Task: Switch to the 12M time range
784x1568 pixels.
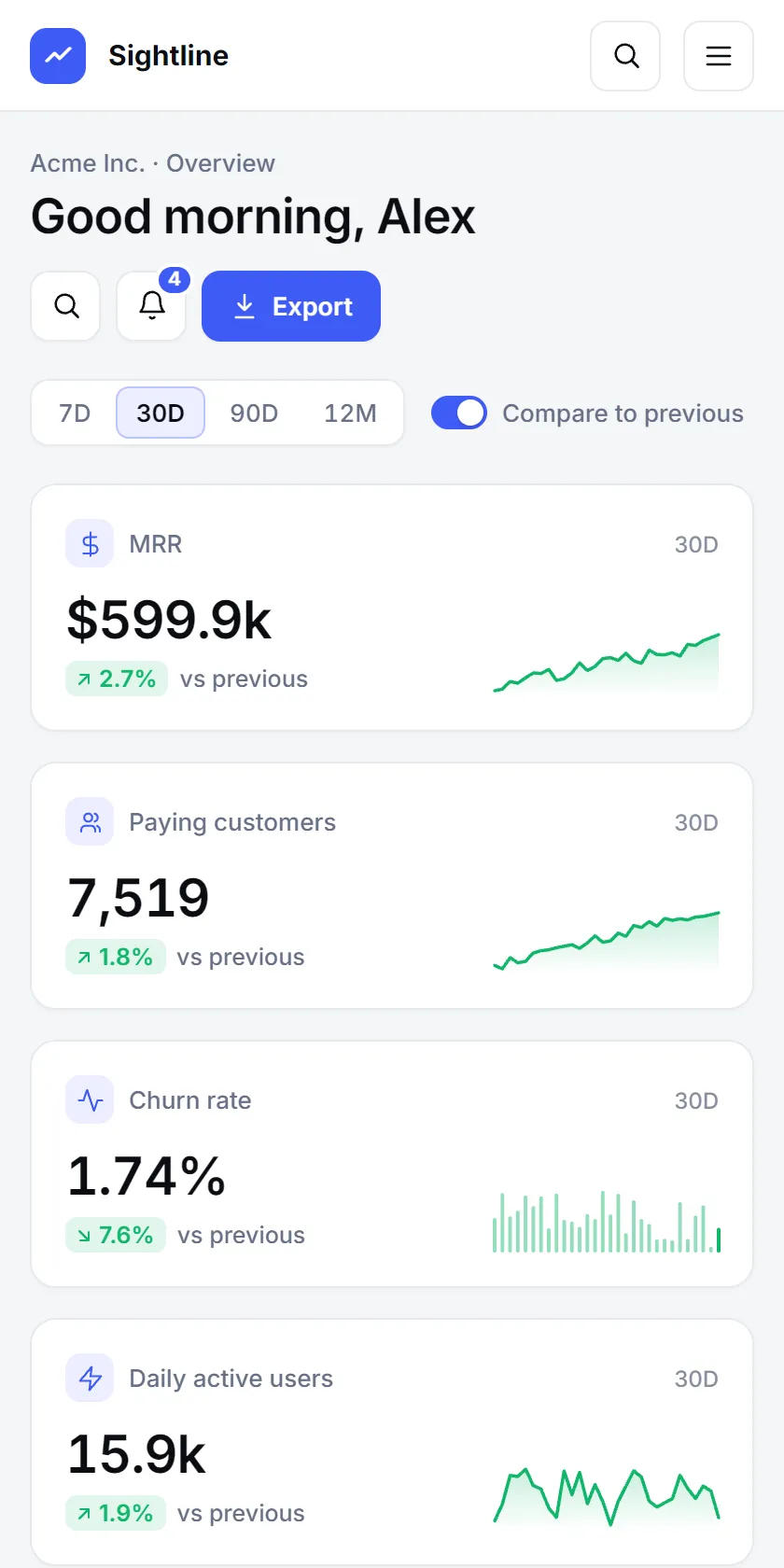Action: tap(350, 413)
